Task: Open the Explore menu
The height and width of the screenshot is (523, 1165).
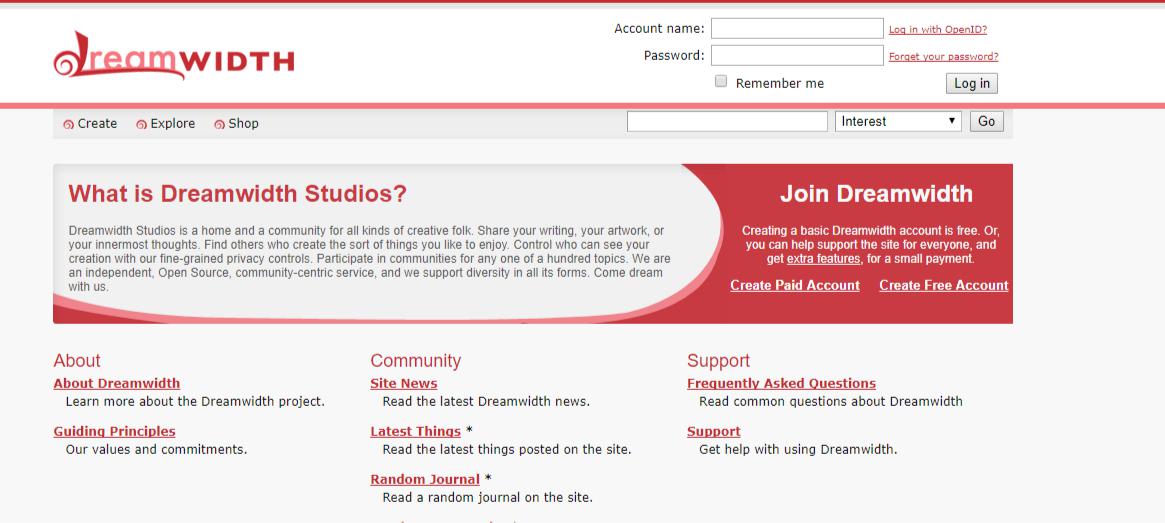Action: click(172, 123)
